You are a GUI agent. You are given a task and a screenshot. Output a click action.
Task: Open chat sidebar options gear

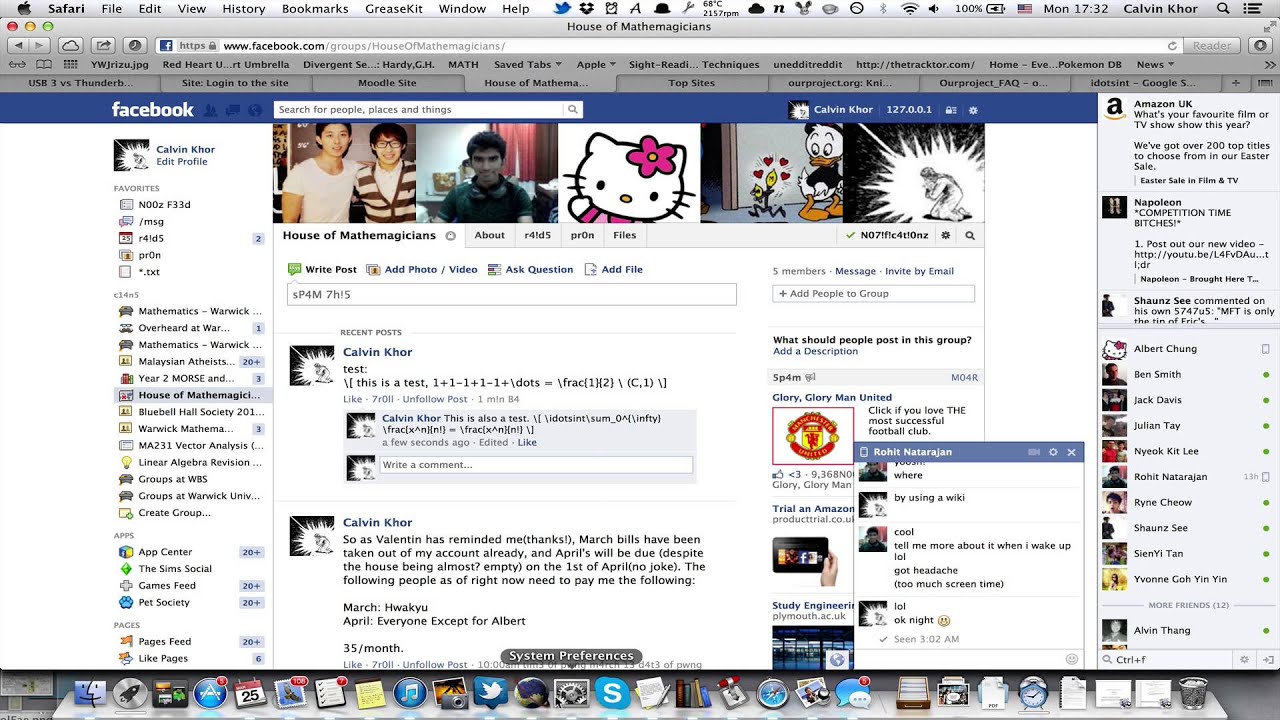tap(1244, 659)
